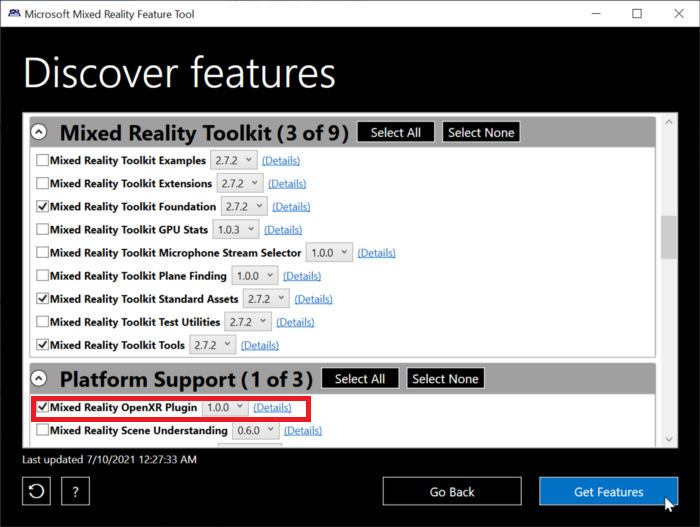View Details for Toolkit Foundation
Screen dimensions: 700x527
291,207
